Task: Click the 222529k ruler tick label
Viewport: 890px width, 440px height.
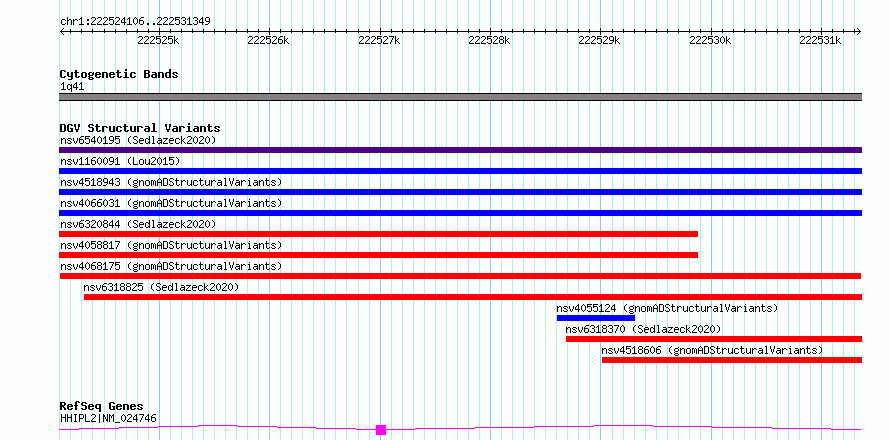Action: coord(599,40)
